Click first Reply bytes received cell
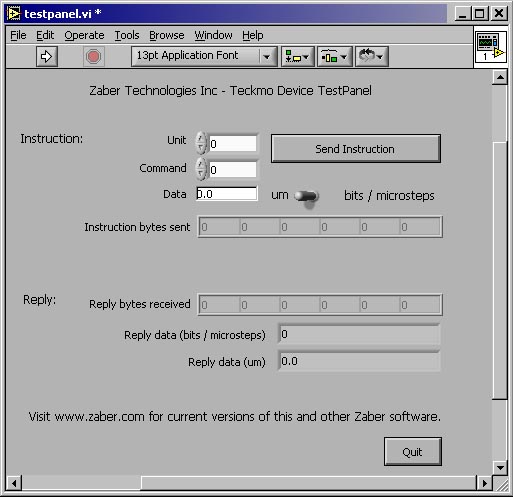Viewport: 513px width, 497px height. point(219,305)
